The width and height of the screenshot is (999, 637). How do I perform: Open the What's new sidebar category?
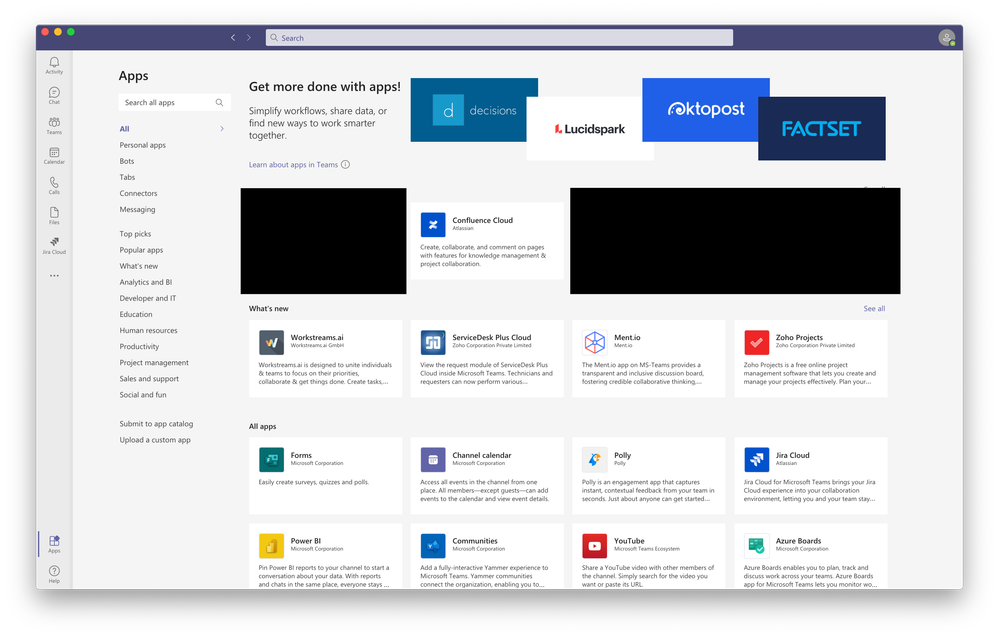pos(139,266)
